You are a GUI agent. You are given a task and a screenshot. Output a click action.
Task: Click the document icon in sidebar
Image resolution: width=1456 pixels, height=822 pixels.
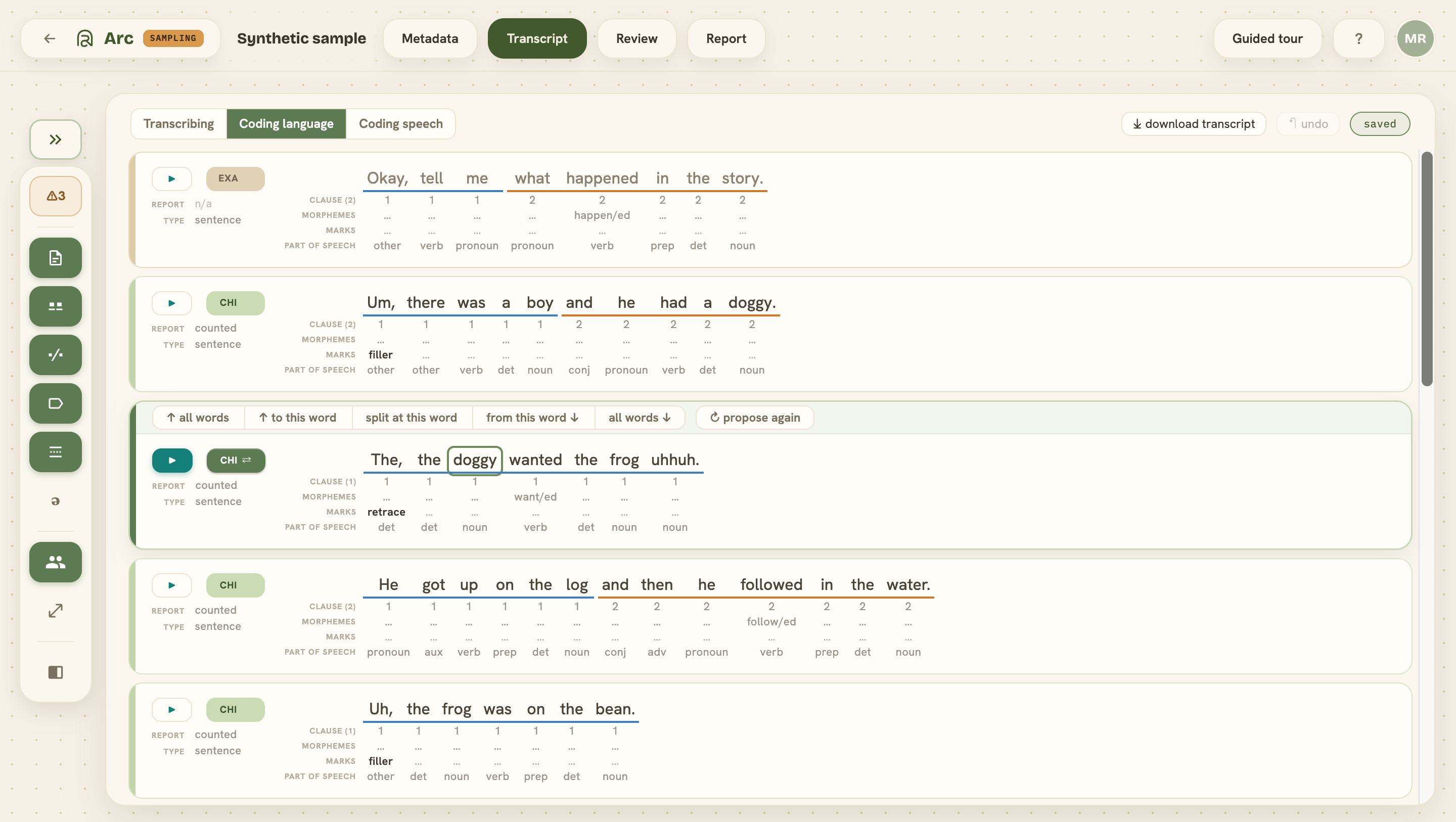point(56,258)
